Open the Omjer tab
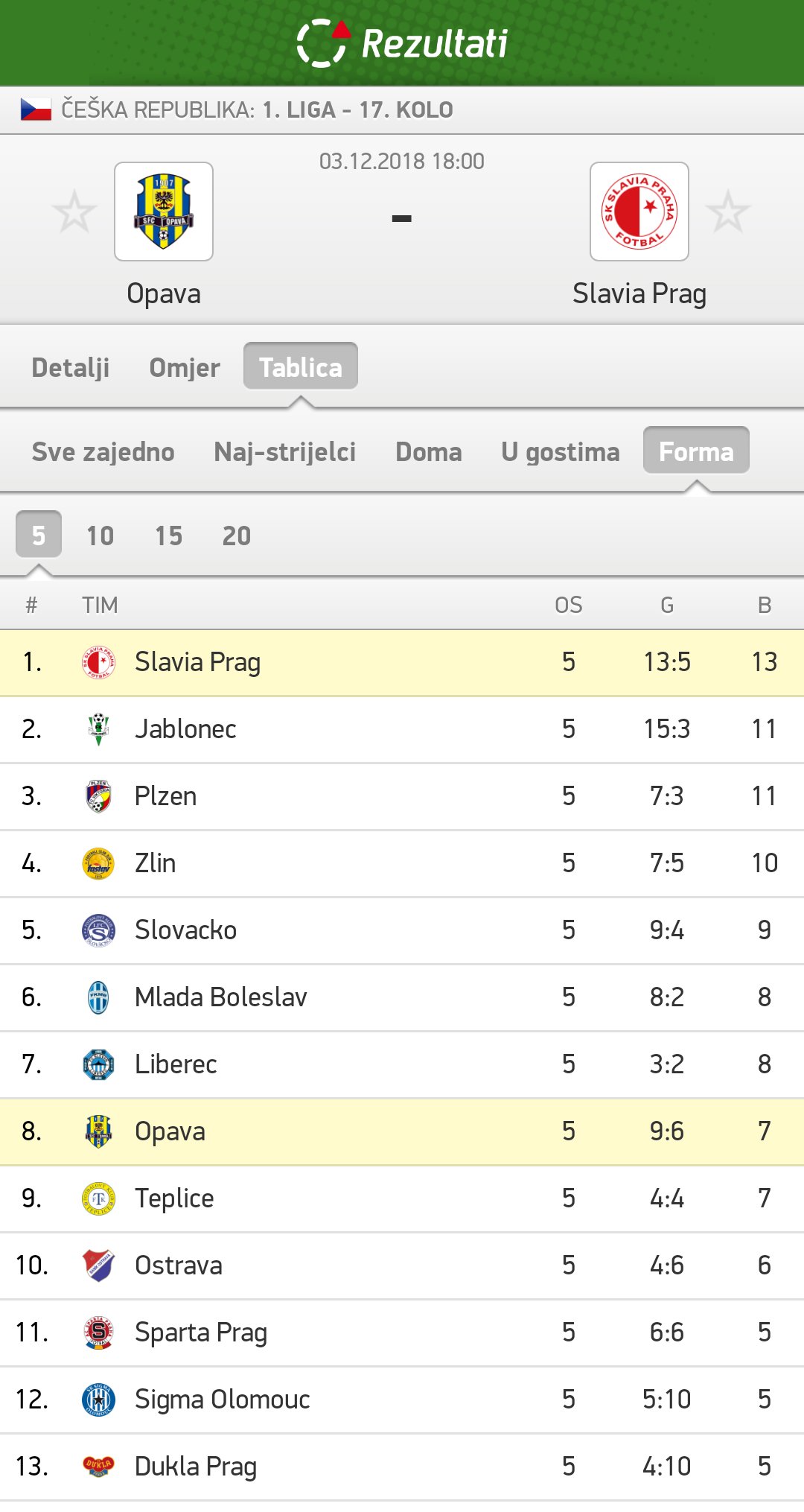This screenshot has width=804, height=1512. coord(185,367)
